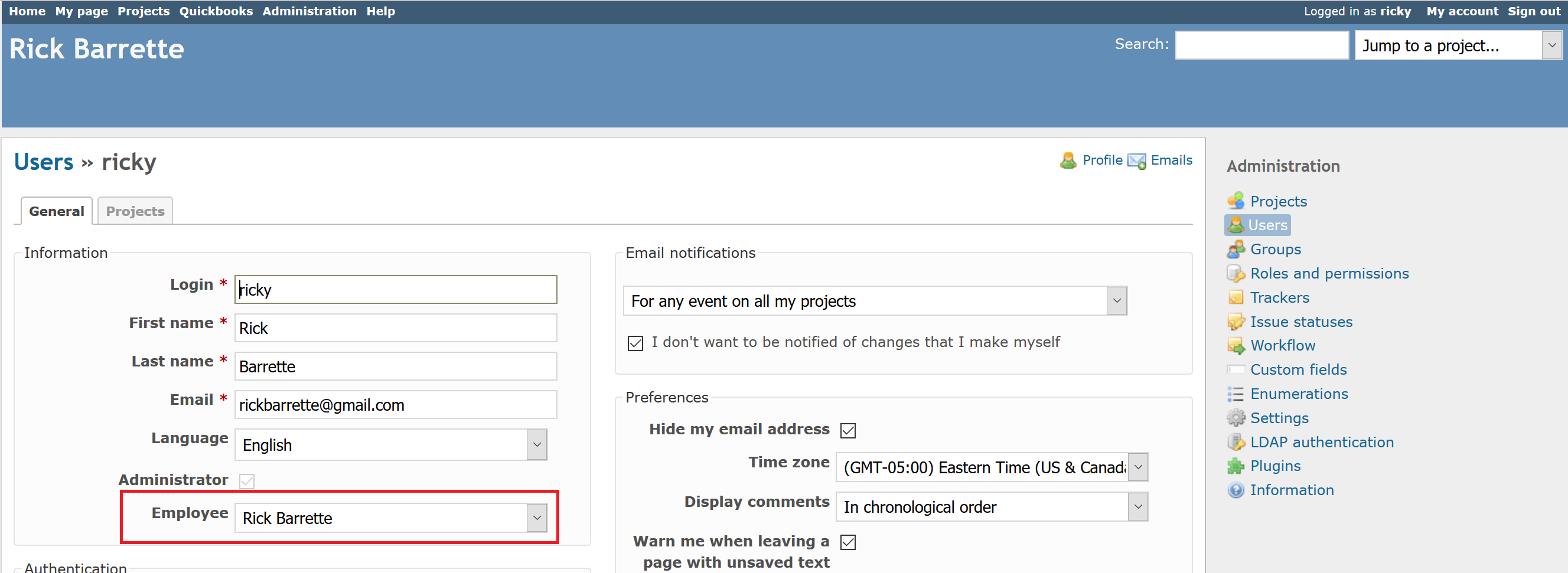The width and height of the screenshot is (1568, 573).
Task: Open the Jump to a project dropdown
Action: pyautogui.click(x=1550, y=45)
